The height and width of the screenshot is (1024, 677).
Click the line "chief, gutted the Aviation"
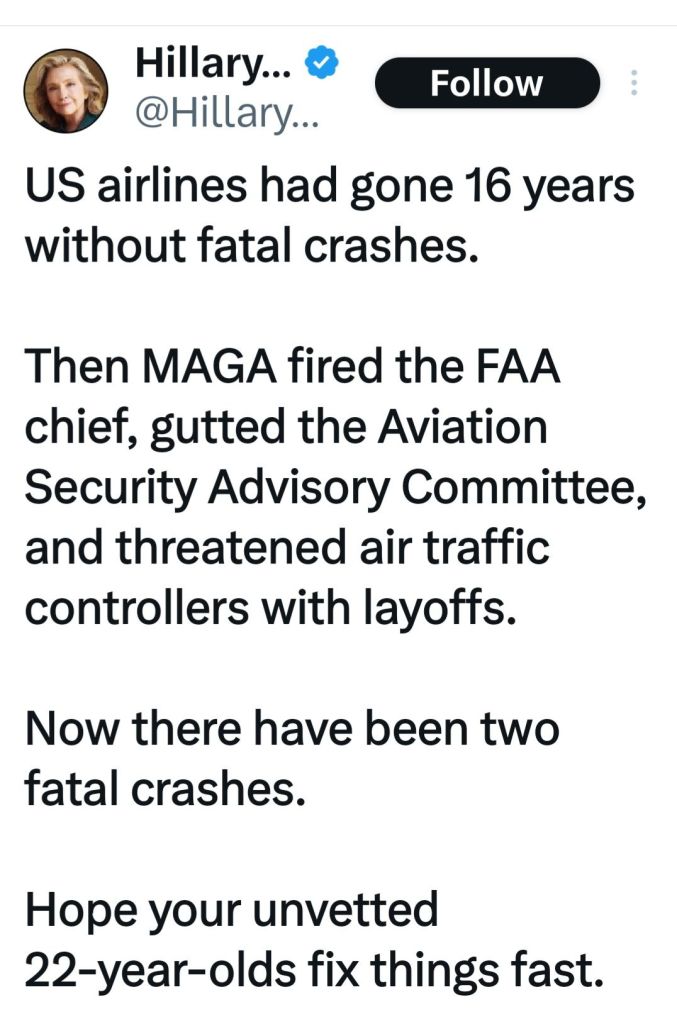(x=286, y=427)
